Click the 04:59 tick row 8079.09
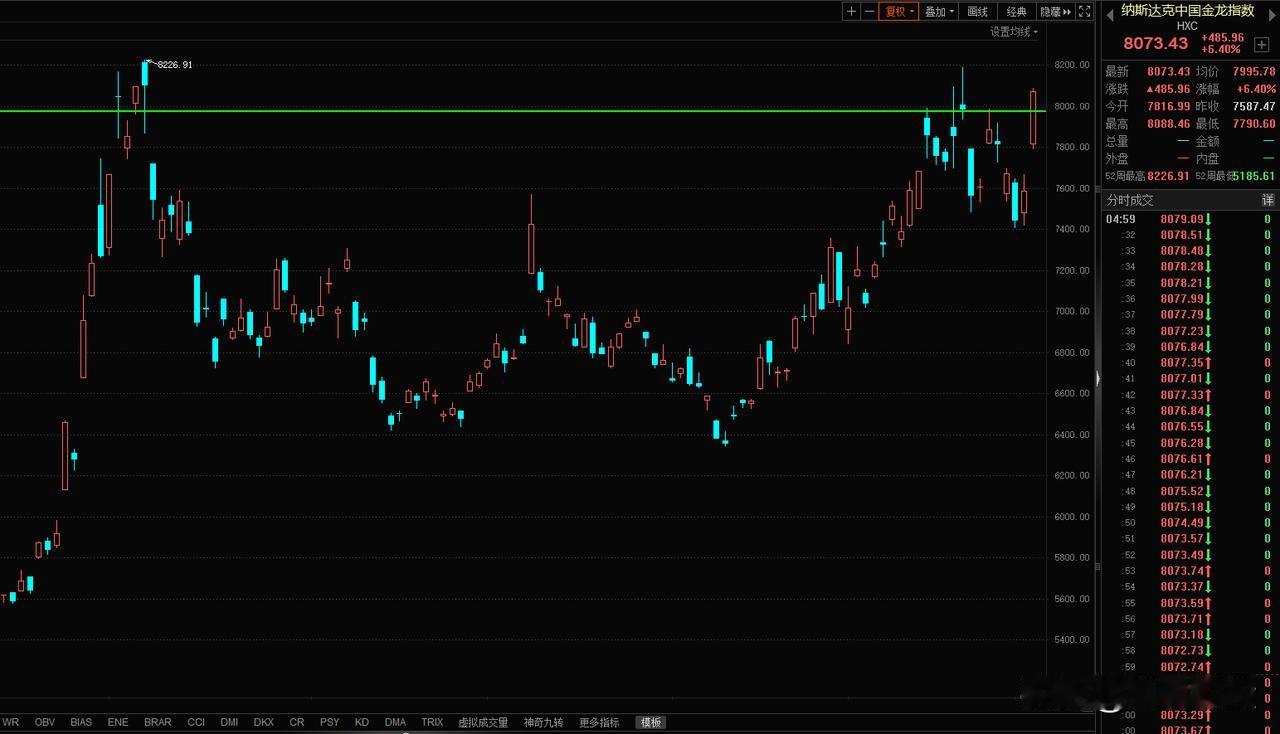The width and height of the screenshot is (1280, 734). pyautogui.click(x=1190, y=219)
